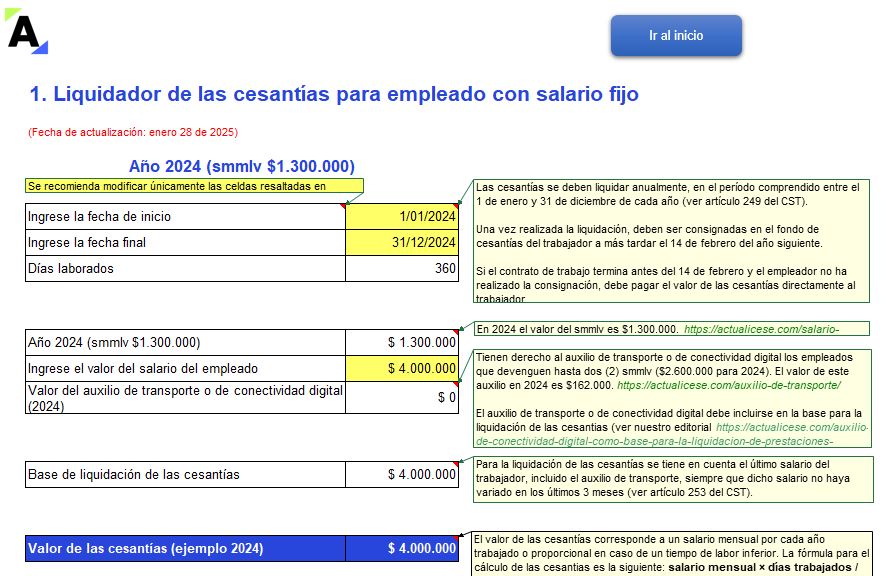Select the Días laborados value 360
This screenshot has width=889, height=576.
402,268
